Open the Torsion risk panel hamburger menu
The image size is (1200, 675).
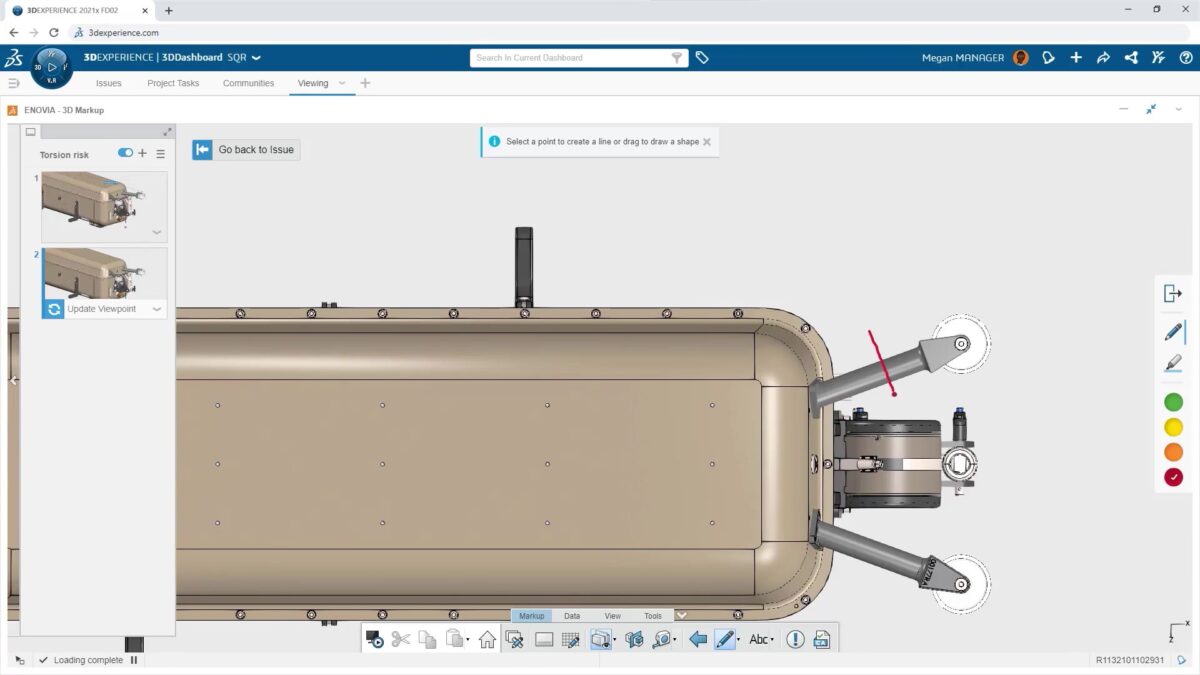pyautogui.click(x=160, y=154)
